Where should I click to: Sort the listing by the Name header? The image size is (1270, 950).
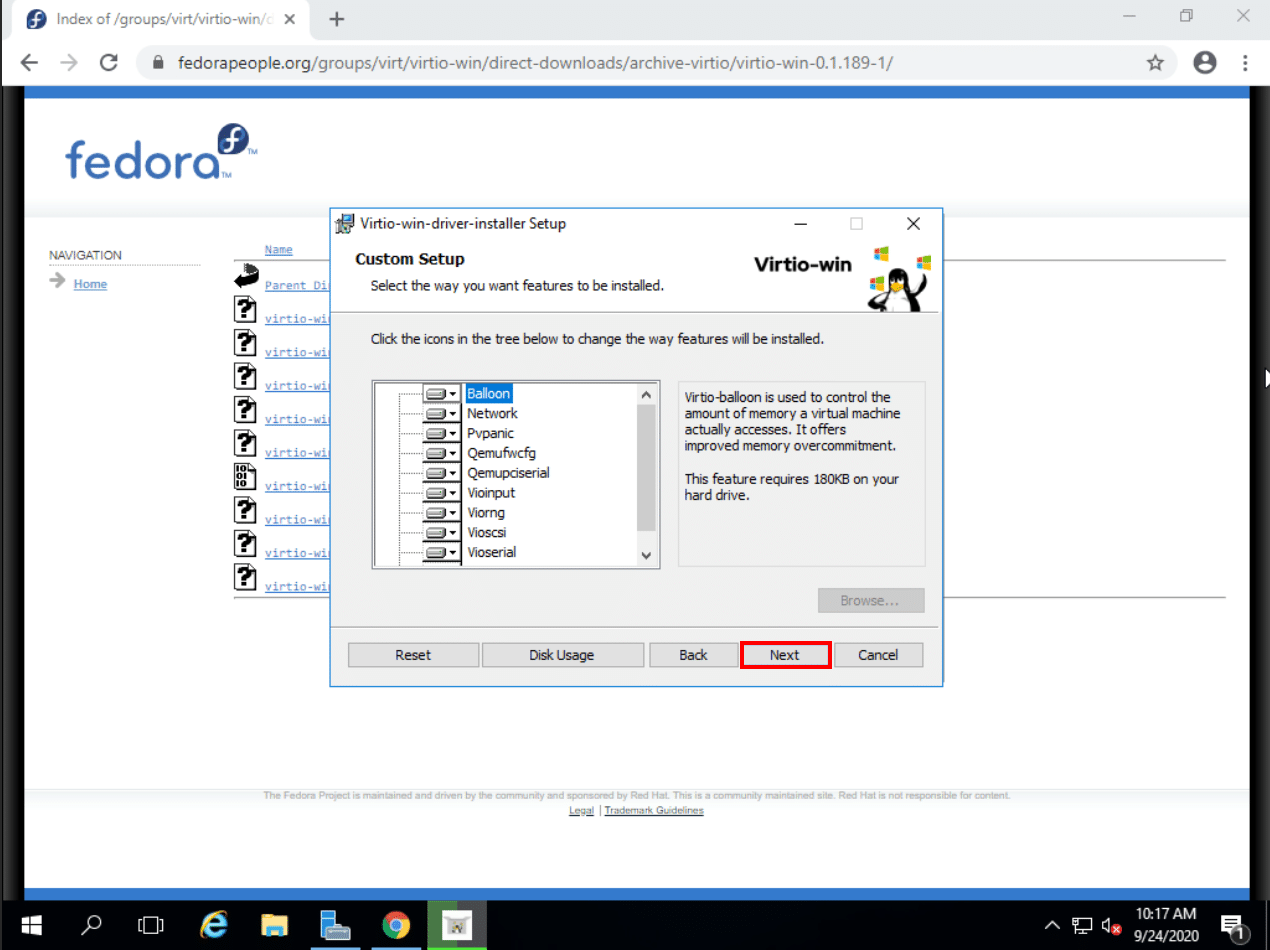278,250
